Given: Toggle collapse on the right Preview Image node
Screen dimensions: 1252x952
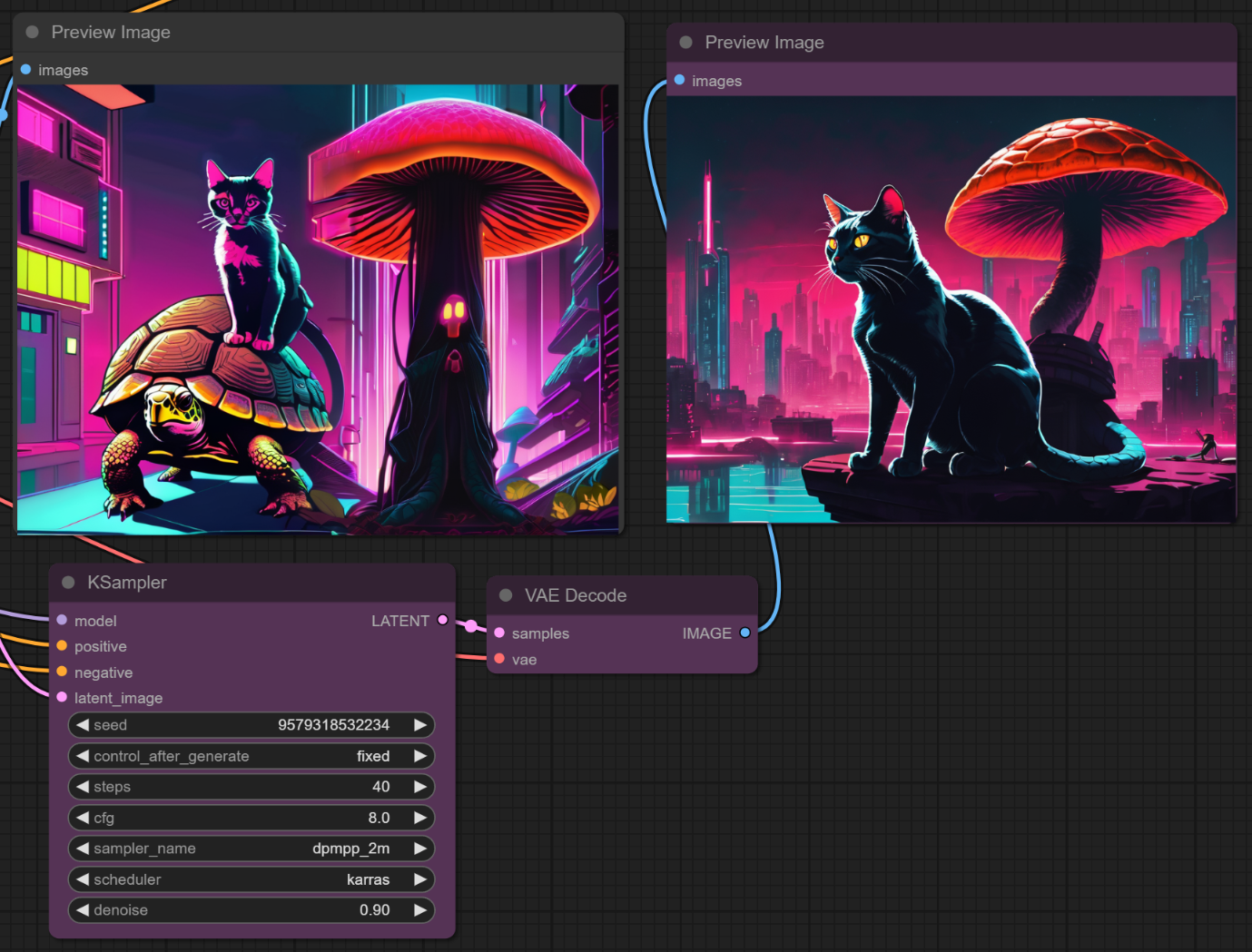Looking at the screenshot, I should click(686, 43).
